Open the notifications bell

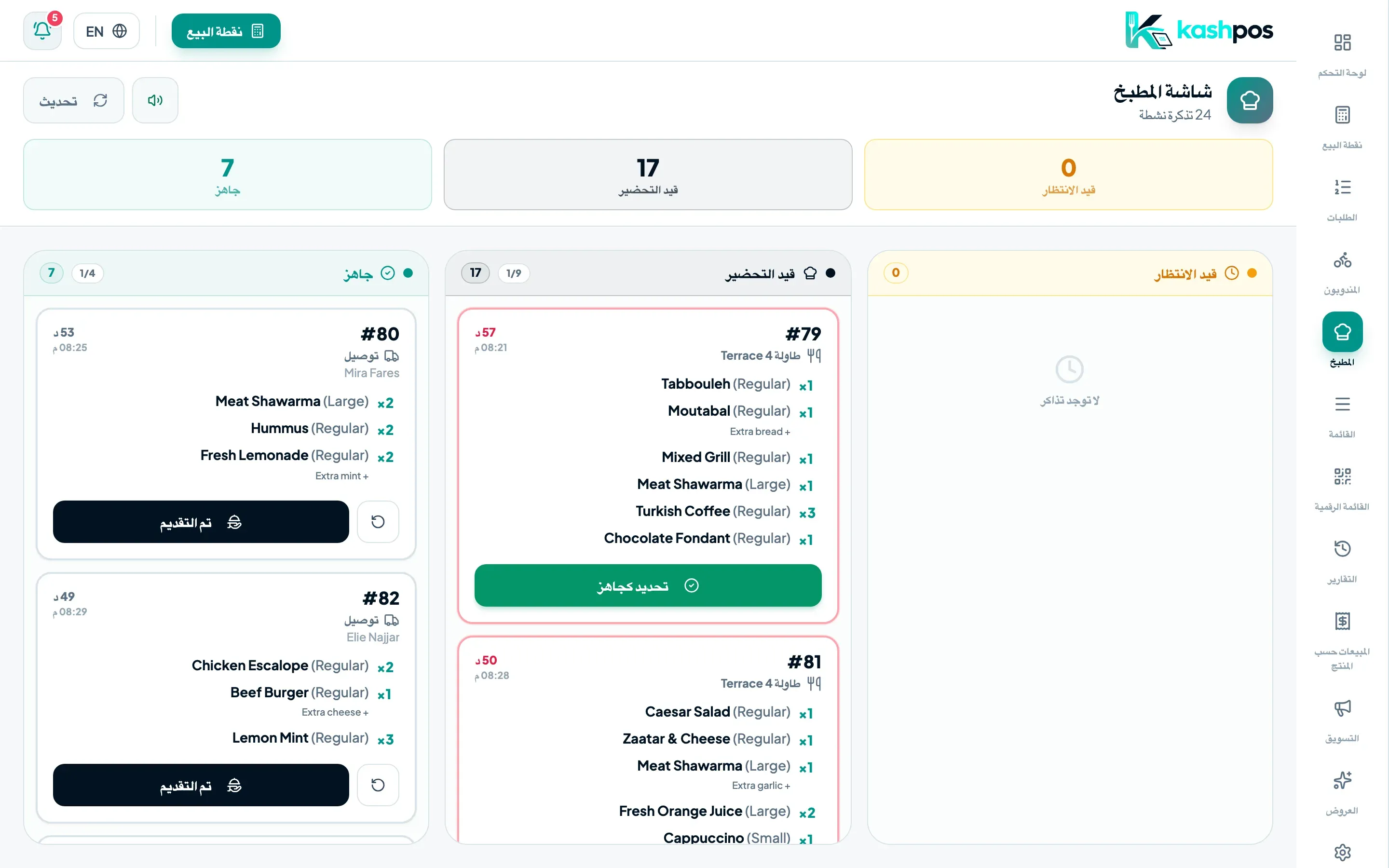[x=42, y=31]
